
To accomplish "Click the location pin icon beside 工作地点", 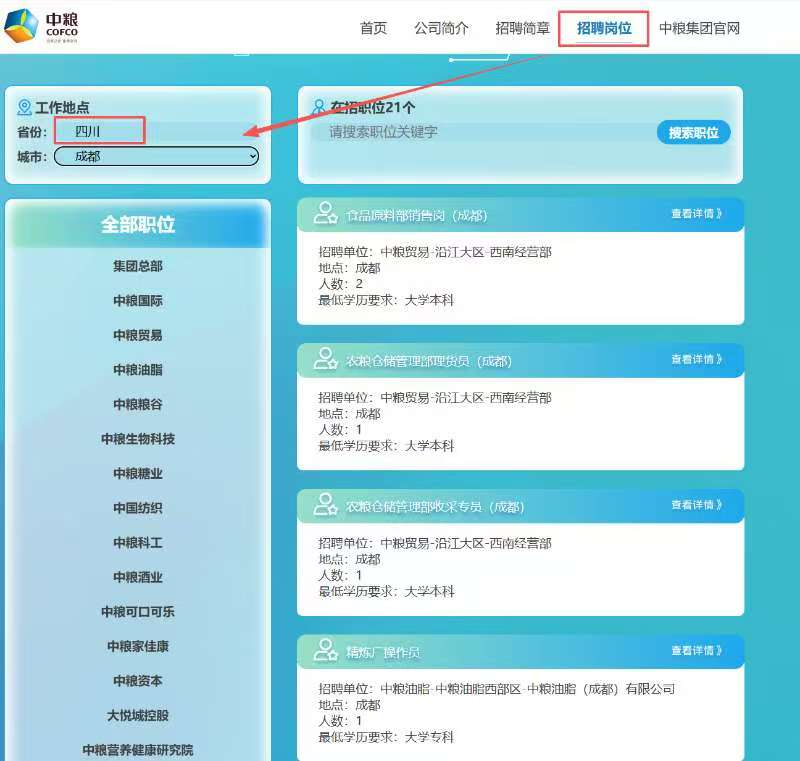I will tap(24, 107).
